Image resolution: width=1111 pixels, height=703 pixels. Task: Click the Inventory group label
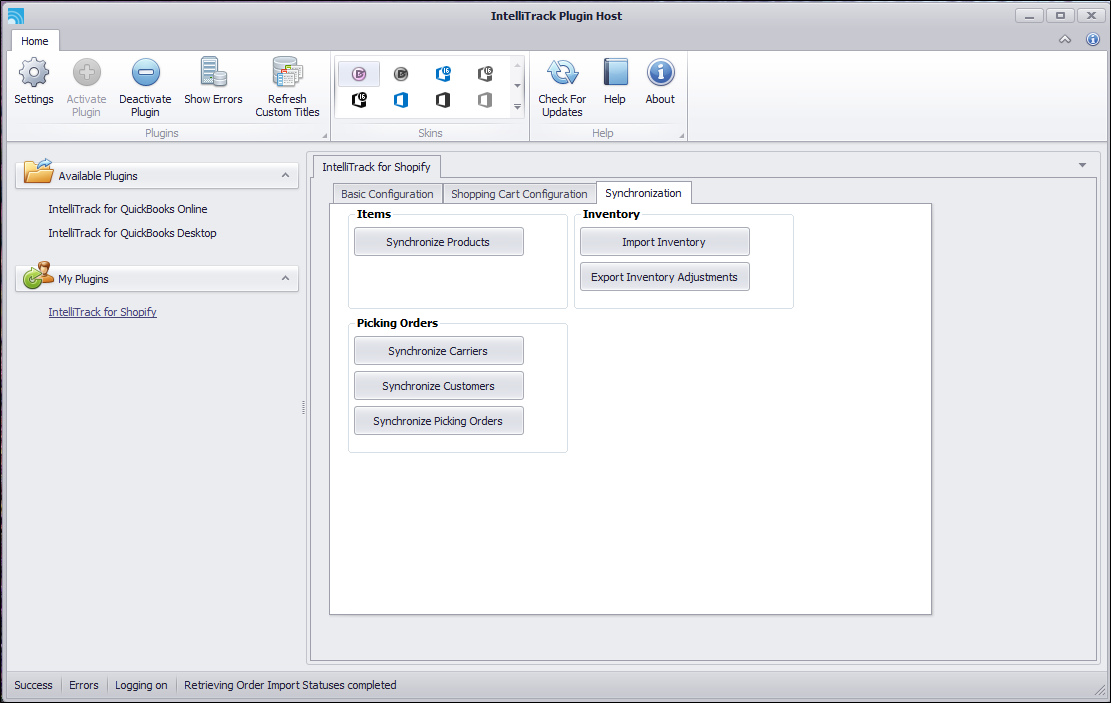611,214
